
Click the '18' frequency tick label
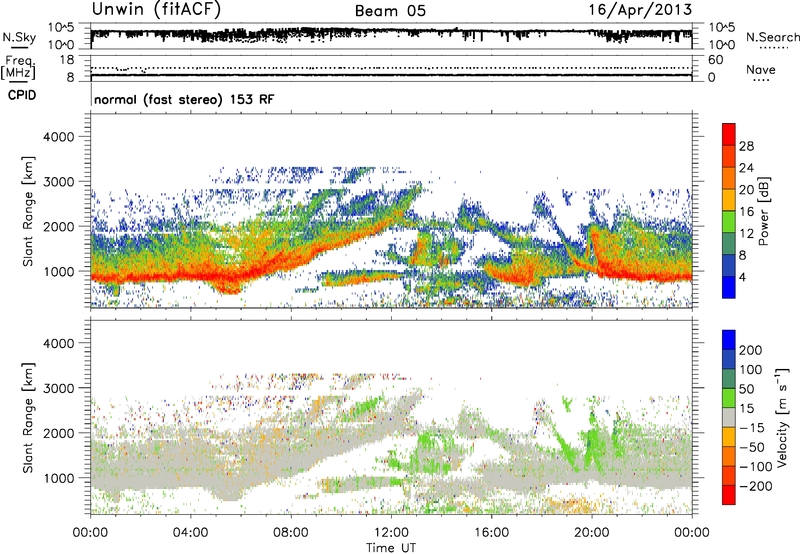point(67,60)
